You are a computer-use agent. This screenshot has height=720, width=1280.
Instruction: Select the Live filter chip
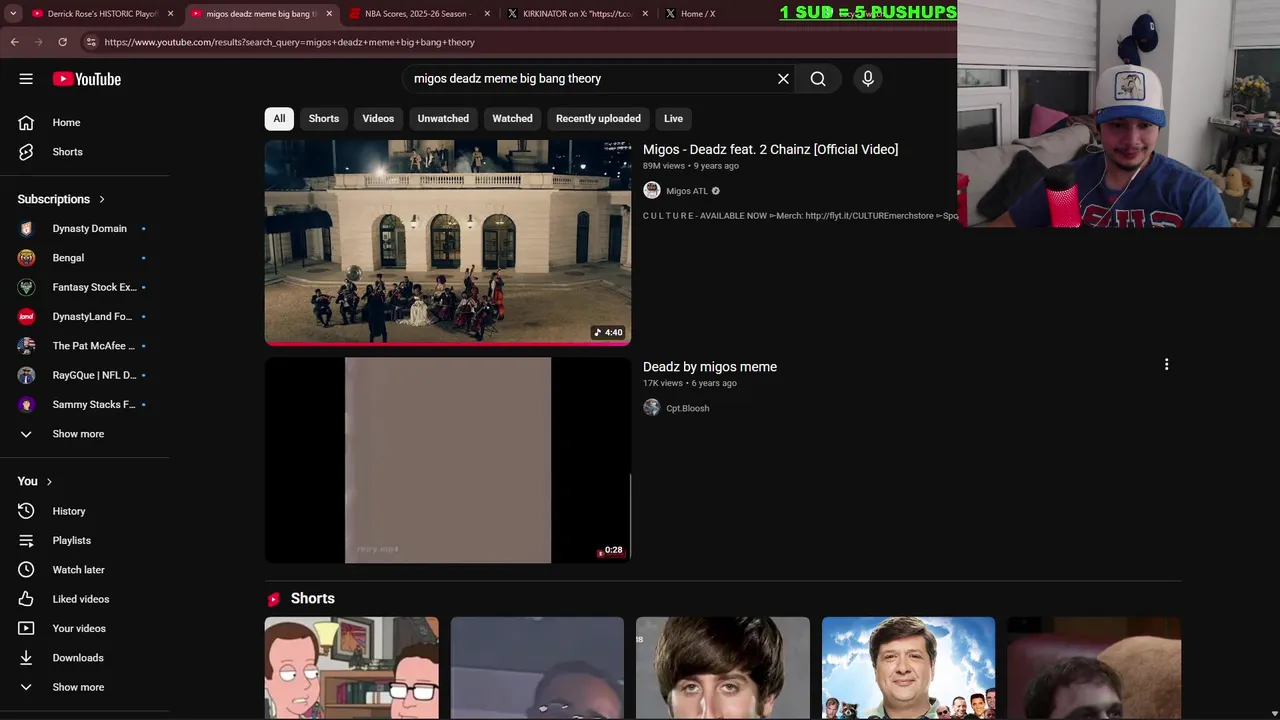coord(673,118)
